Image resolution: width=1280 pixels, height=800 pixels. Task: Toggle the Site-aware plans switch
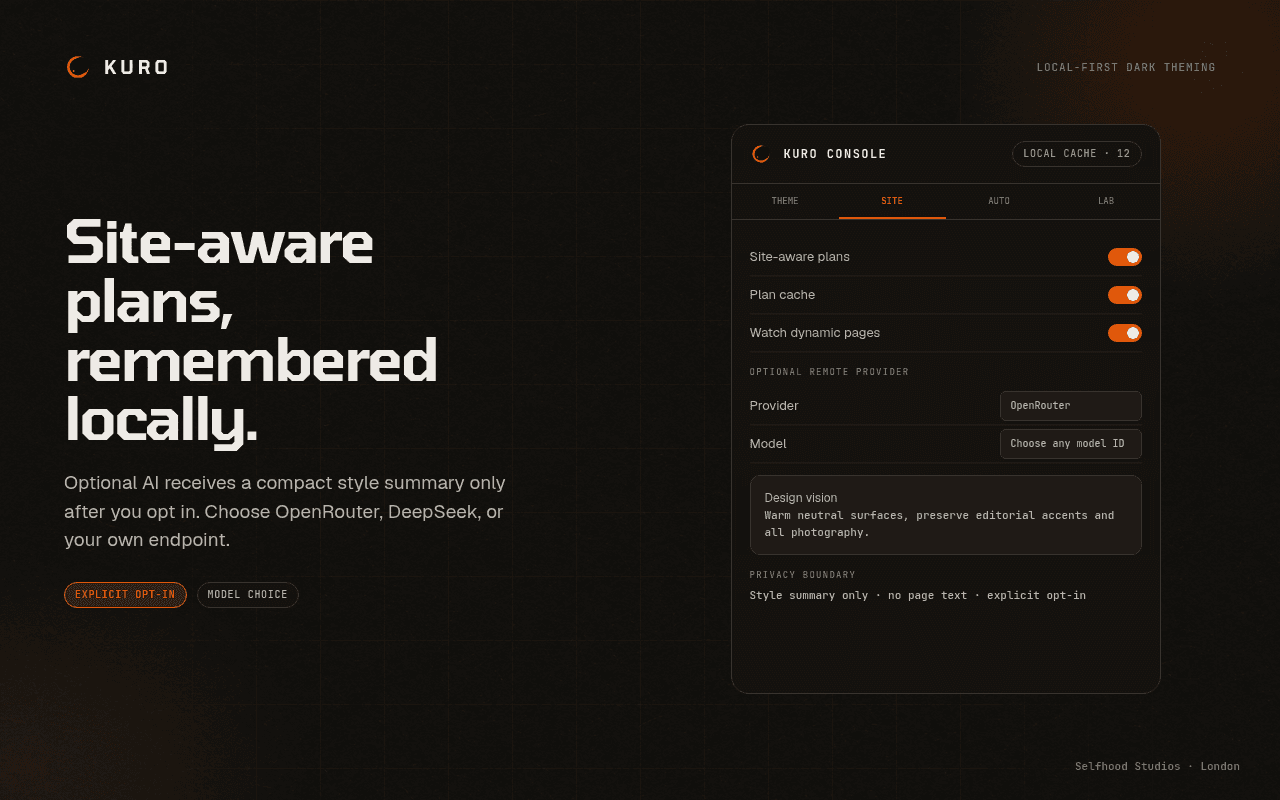point(1124,257)
